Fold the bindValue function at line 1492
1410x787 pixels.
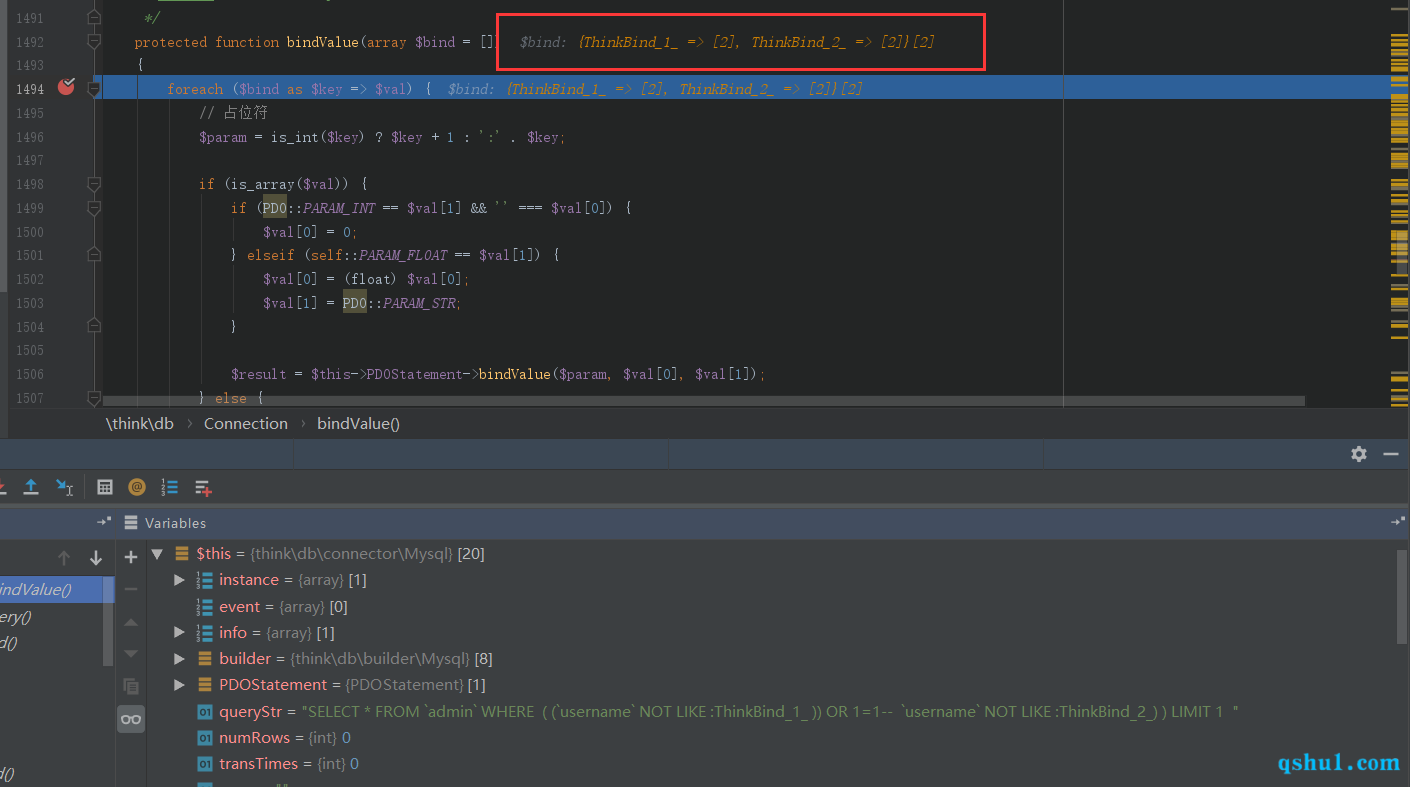click(x=94, y=42)
